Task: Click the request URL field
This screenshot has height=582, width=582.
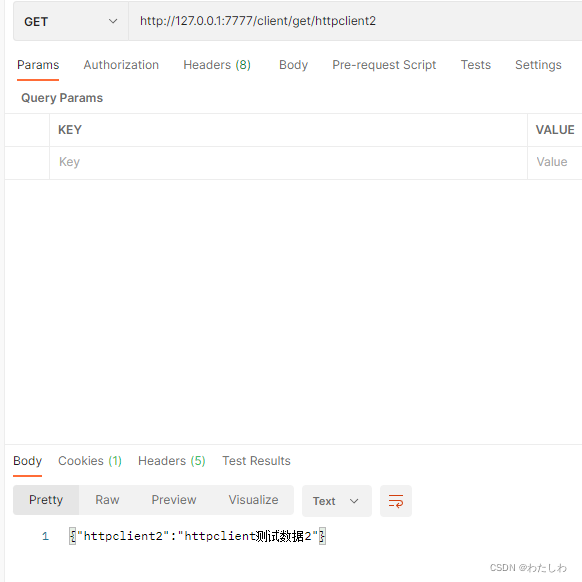Action: point(355,21)
